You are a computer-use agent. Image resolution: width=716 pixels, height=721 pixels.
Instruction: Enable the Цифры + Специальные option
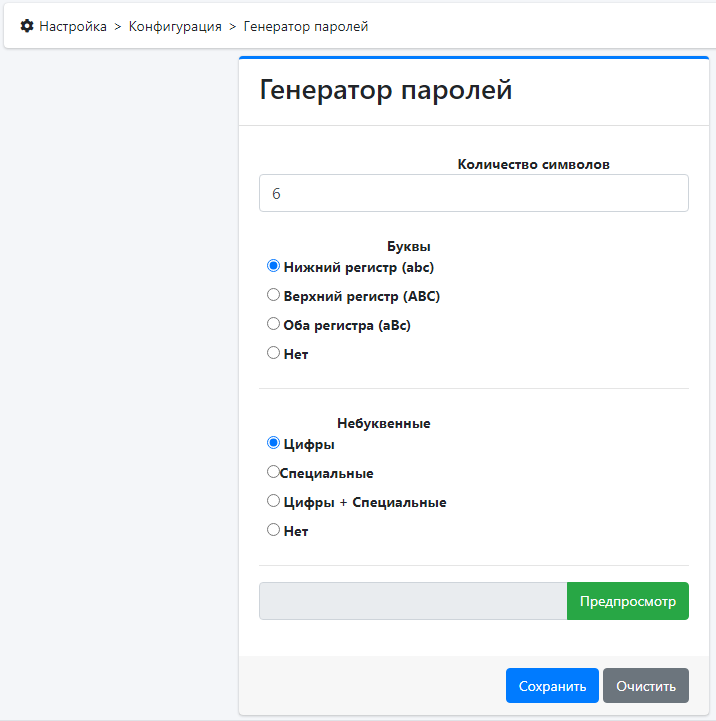point(273,501)
